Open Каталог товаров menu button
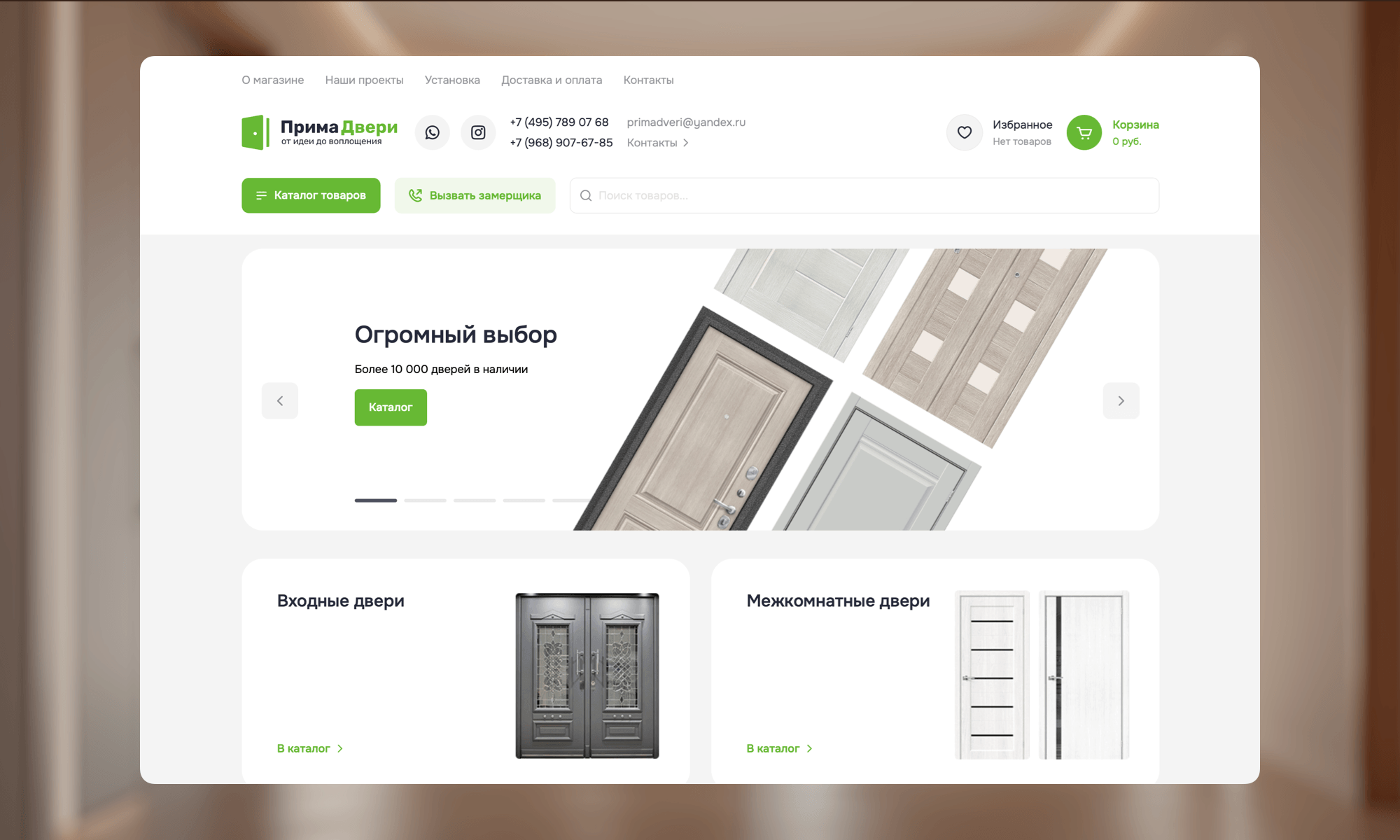The height and width of the screenshot is (840, 1400). click(x=311, y=195)
